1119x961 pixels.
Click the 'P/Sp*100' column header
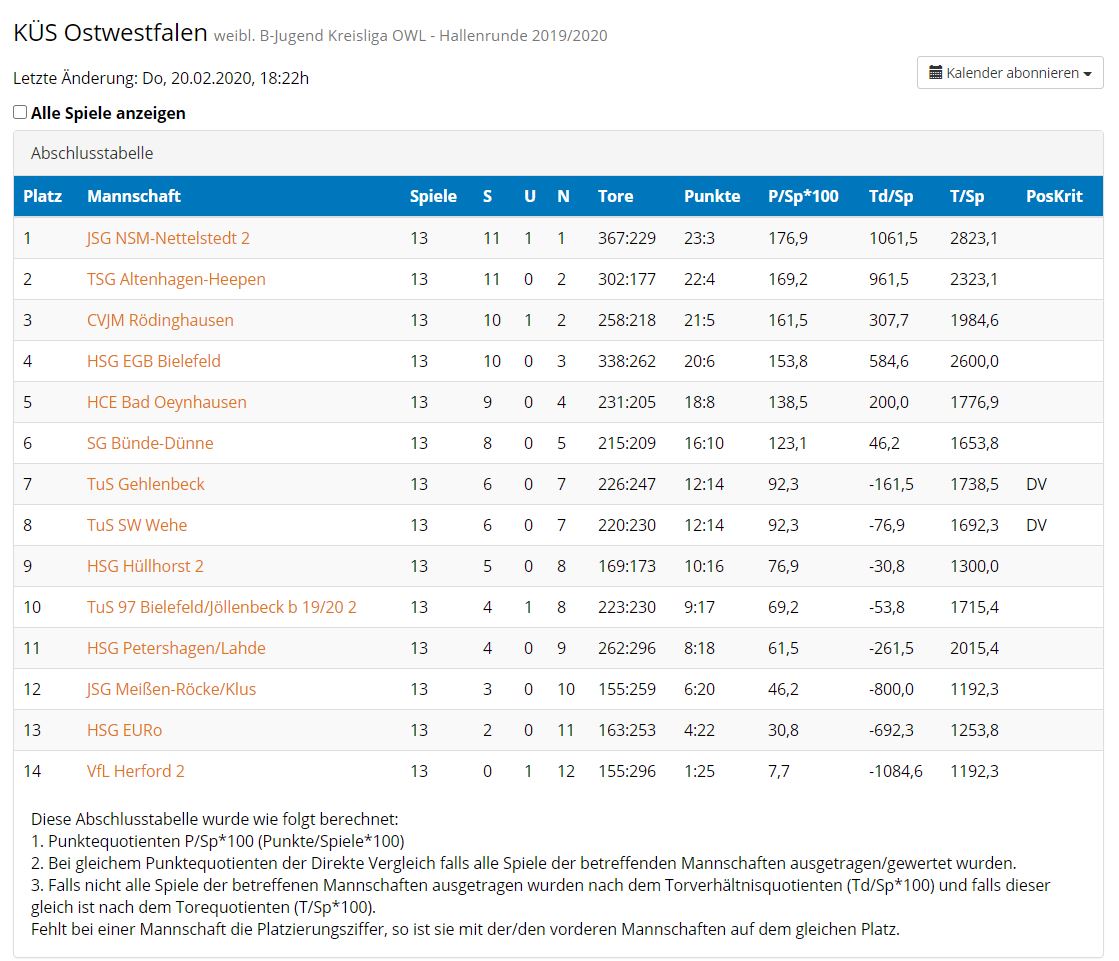pyautogui.click(x=804, y=196)
